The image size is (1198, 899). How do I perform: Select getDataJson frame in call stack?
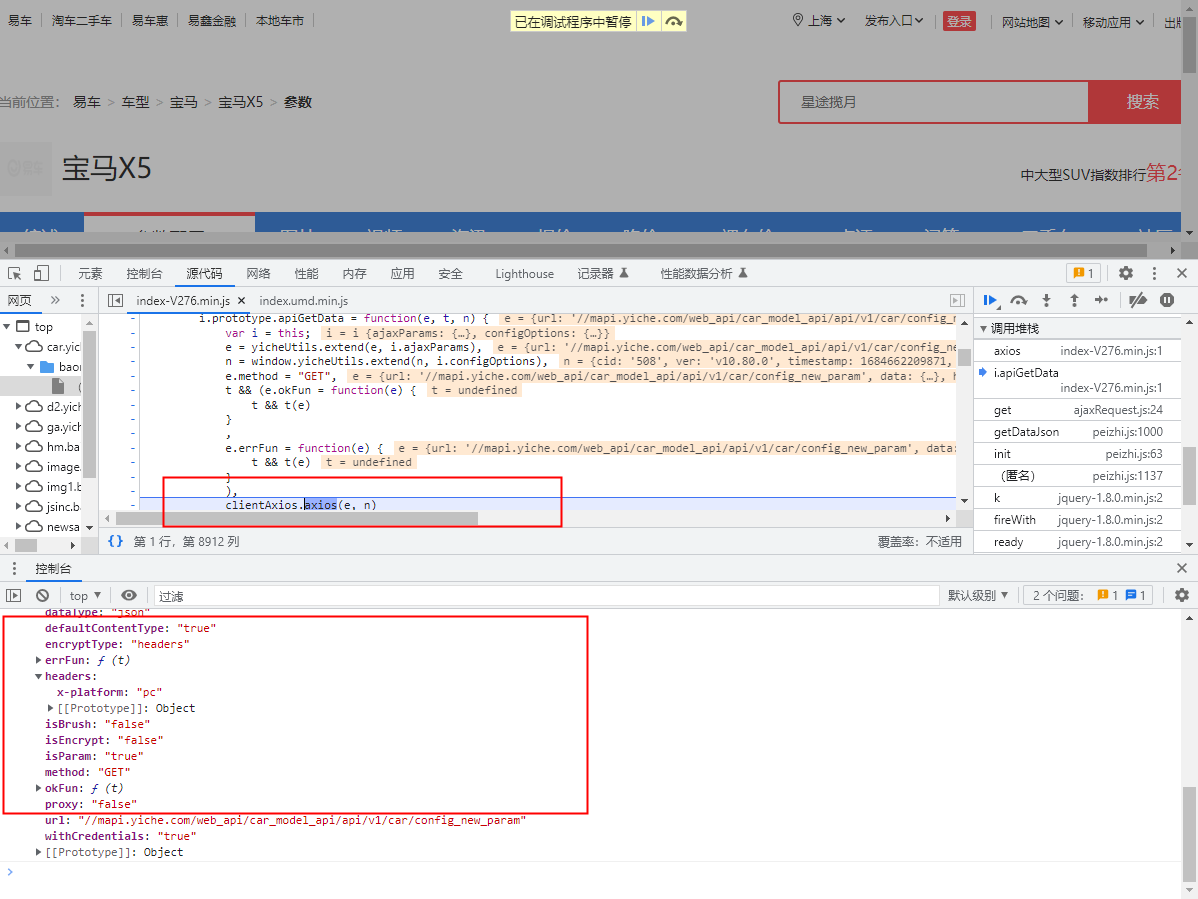point(1078,432)
